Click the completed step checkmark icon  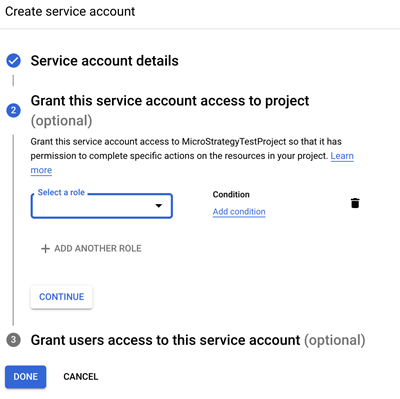[13, 61]
